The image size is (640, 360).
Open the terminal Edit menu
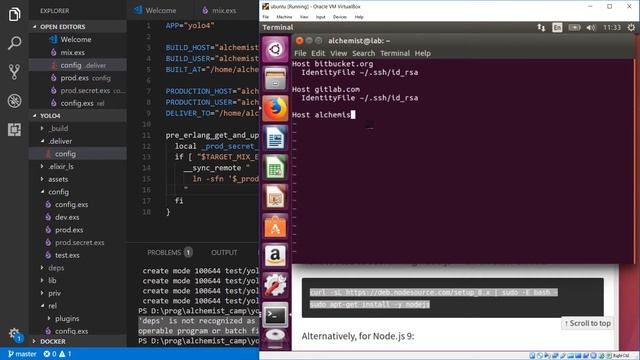[x=318, y=53]
